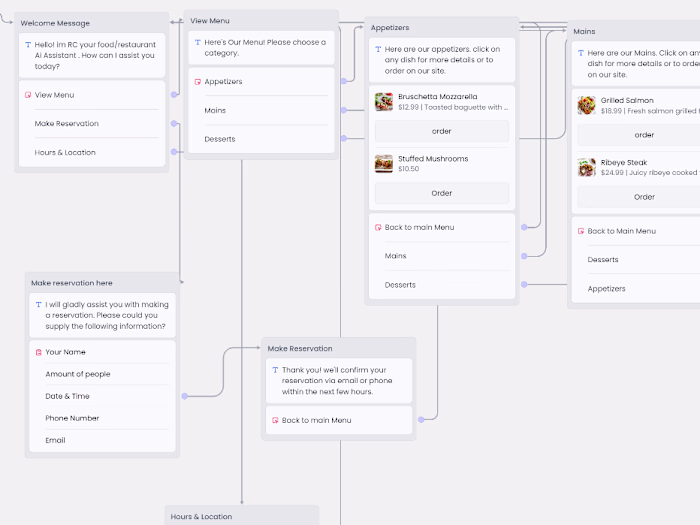This screenshot has height=525, width=700.
Task: Click connector dot beside Desserts in View Menu
Action: coord(344,138)
